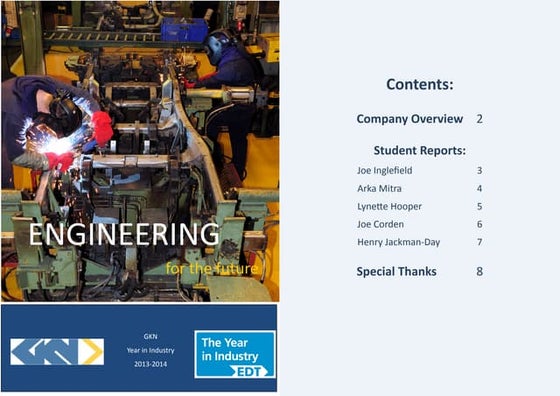Click the GKN logo
560x396 pixels.
pyautogui.click(x=57, y=352)
